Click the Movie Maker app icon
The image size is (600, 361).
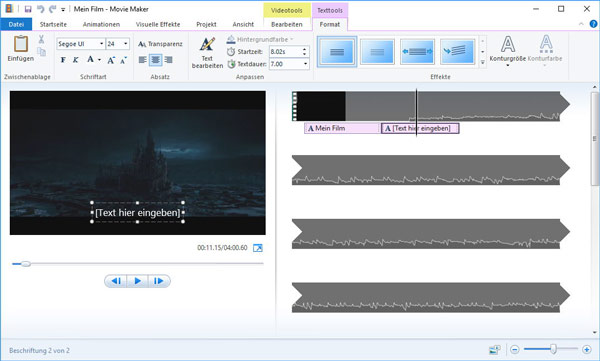pos(9,8)
